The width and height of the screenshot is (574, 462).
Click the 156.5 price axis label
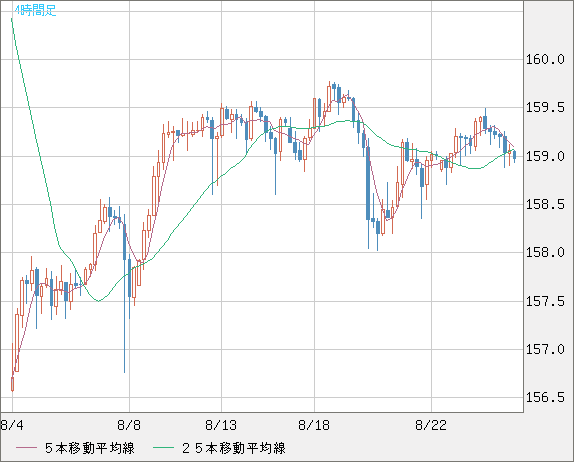click(545, 397)
